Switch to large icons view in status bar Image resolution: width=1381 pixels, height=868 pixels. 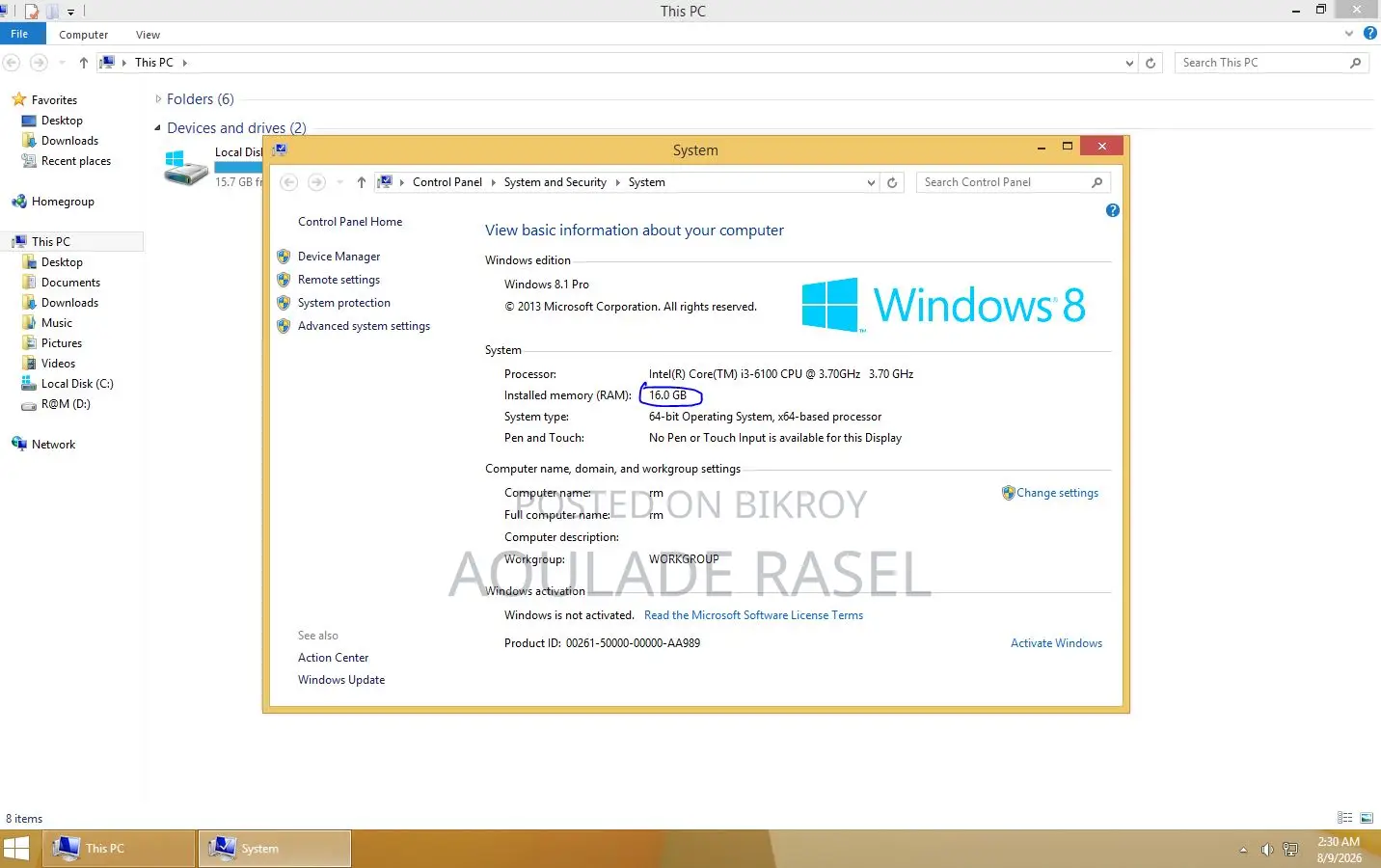tap(1367, 818)
